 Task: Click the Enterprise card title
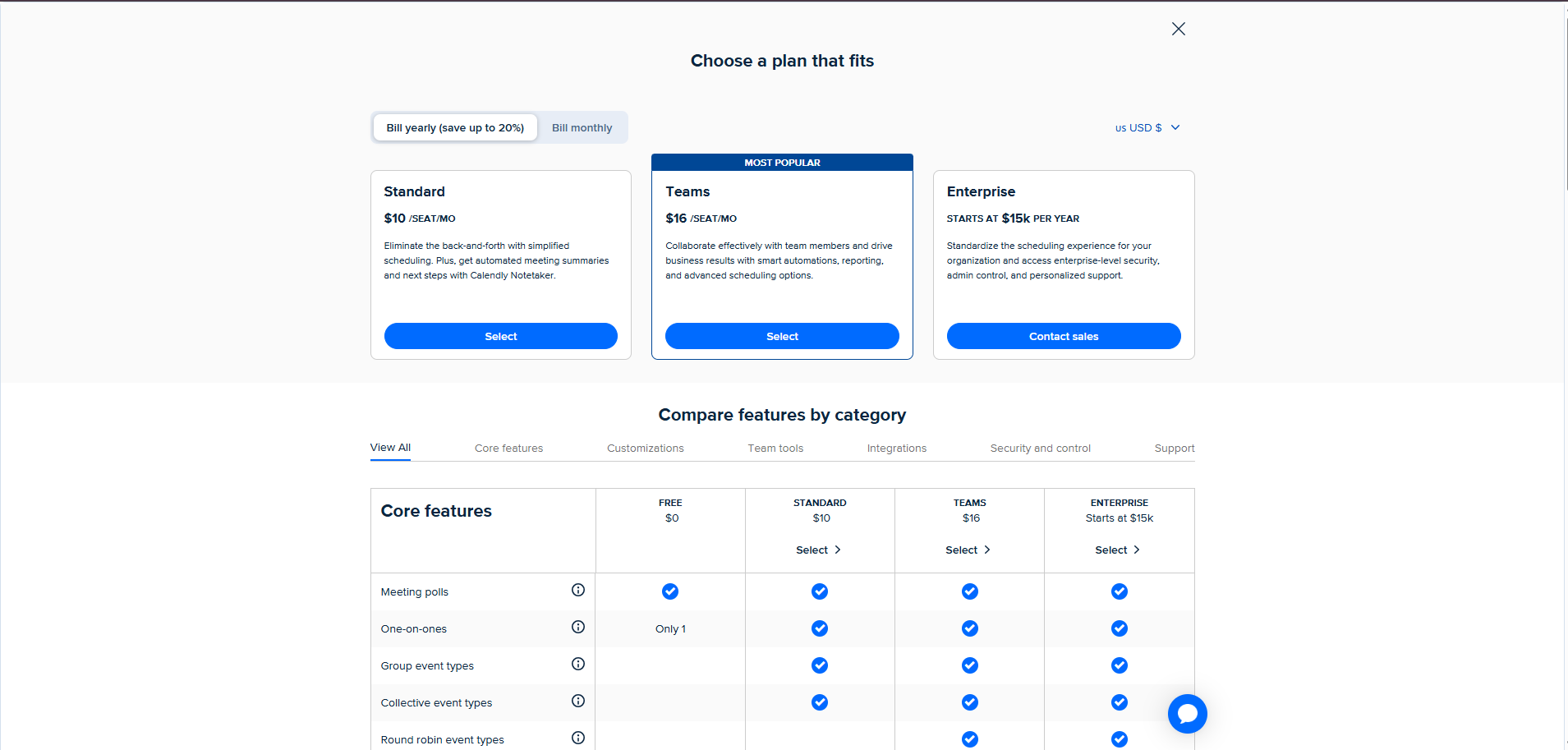[981, 191]
